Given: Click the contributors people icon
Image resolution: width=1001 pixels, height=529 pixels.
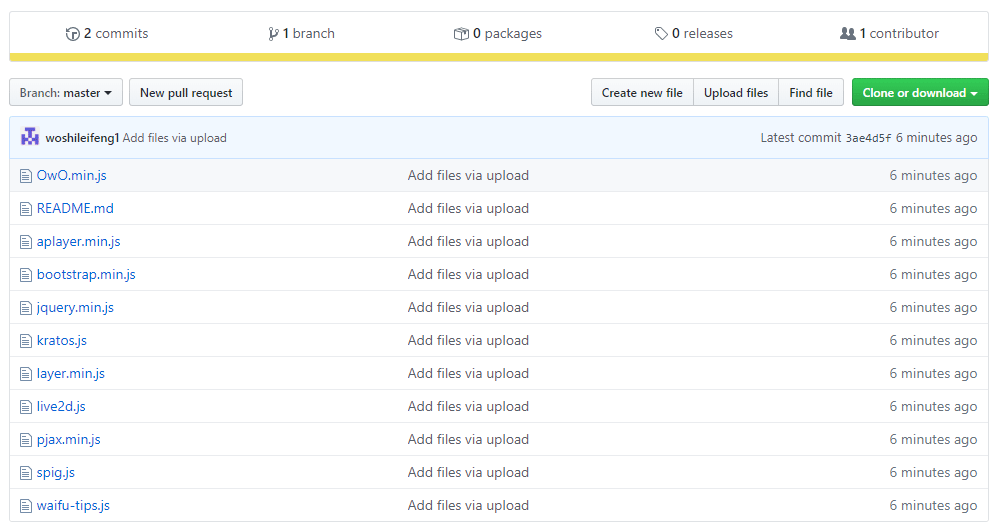Looking at the screenshot, I should 848,34.
